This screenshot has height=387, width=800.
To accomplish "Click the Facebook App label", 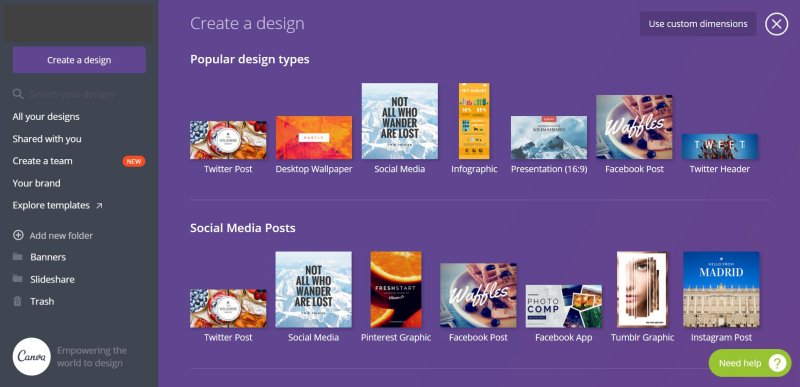I will click(564, 338).
